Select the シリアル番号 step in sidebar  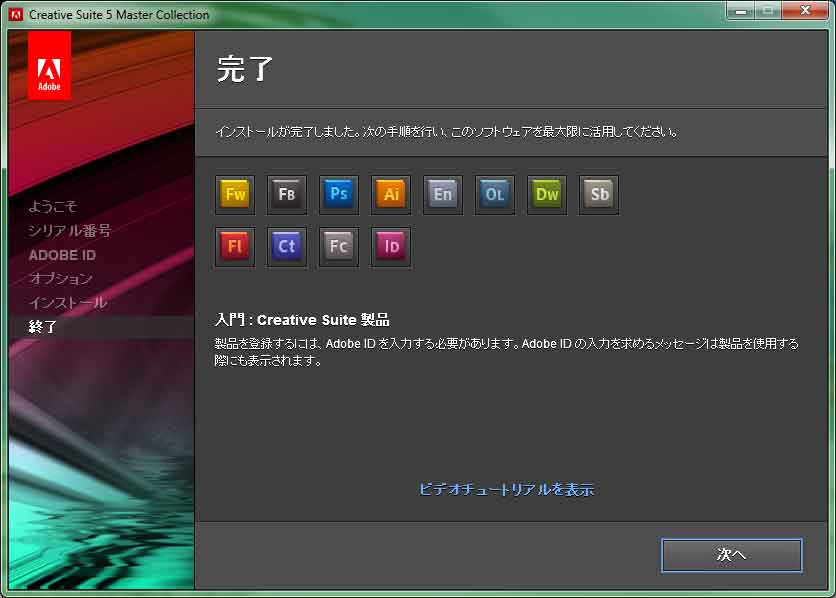pyautogui.click(x=69, y=230)
